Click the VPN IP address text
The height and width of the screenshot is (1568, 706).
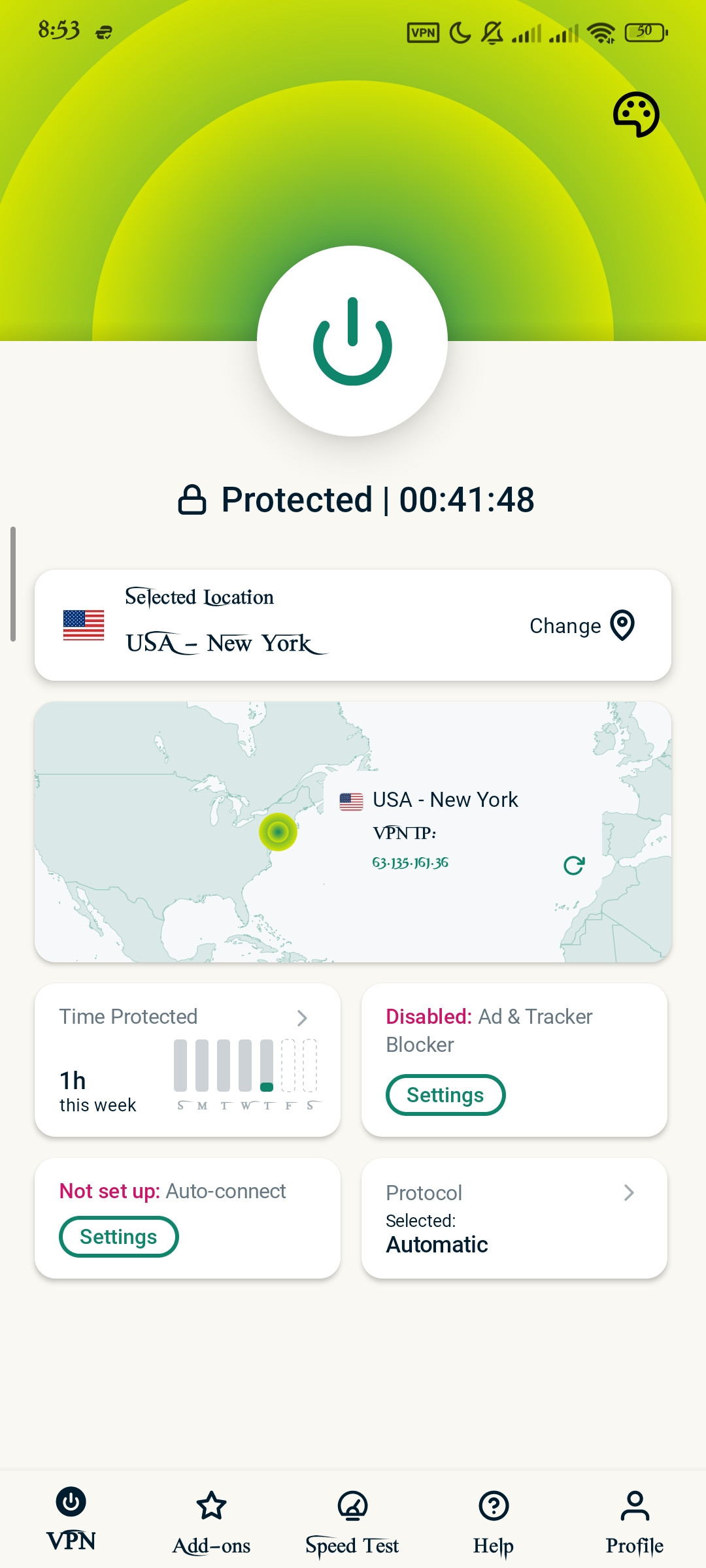tap(410, 862)
